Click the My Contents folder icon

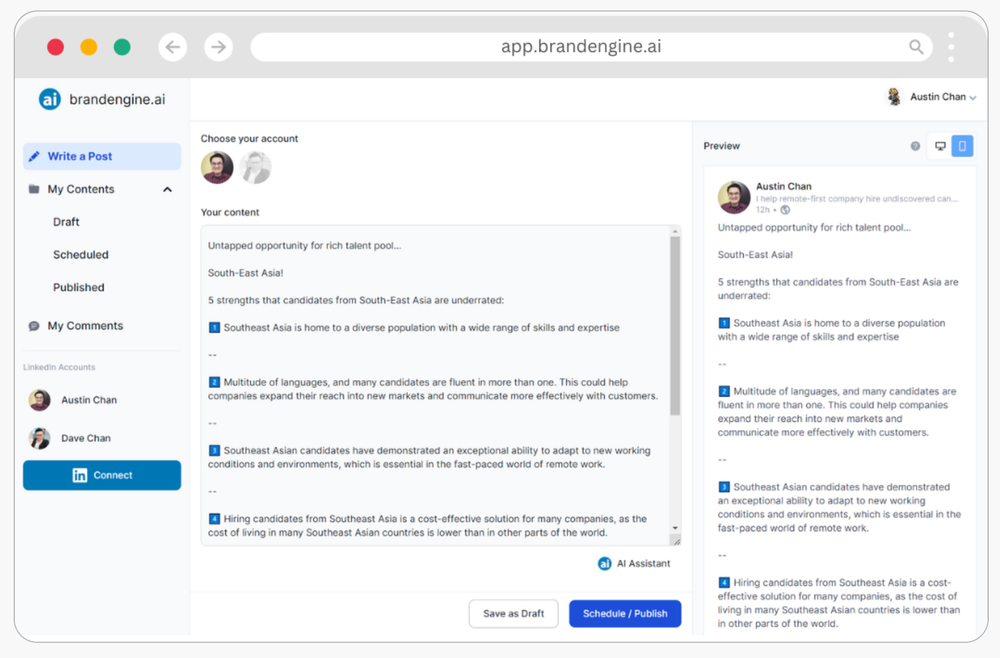pyautogui.click(x=34, y=189)
